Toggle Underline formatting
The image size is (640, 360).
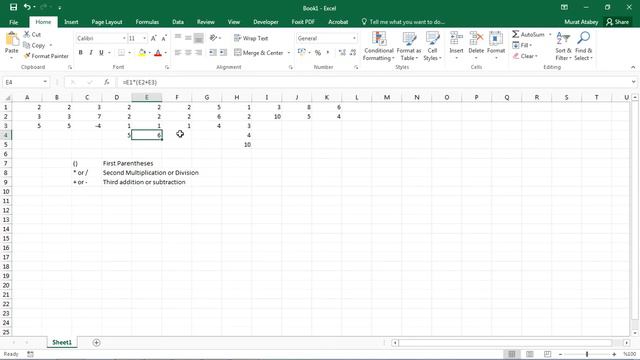pyautogui.click(x=101, y=53)
